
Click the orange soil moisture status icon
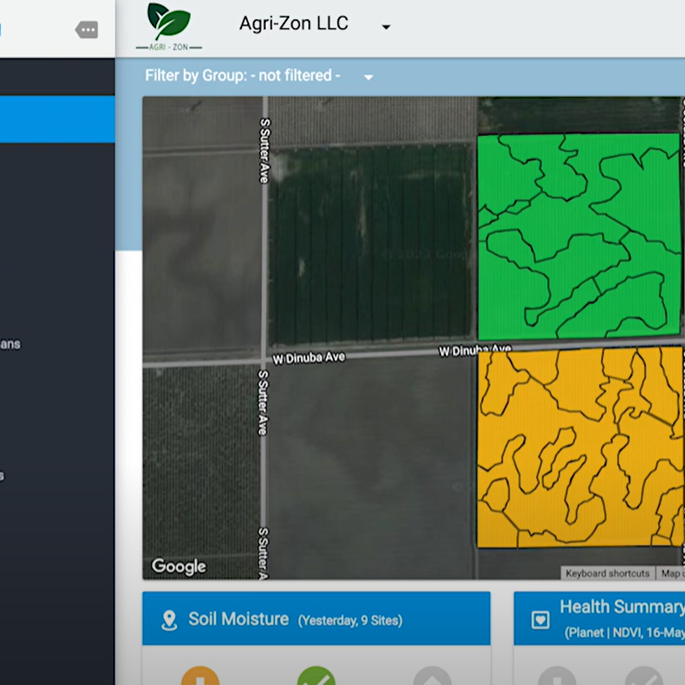[200, 676]
